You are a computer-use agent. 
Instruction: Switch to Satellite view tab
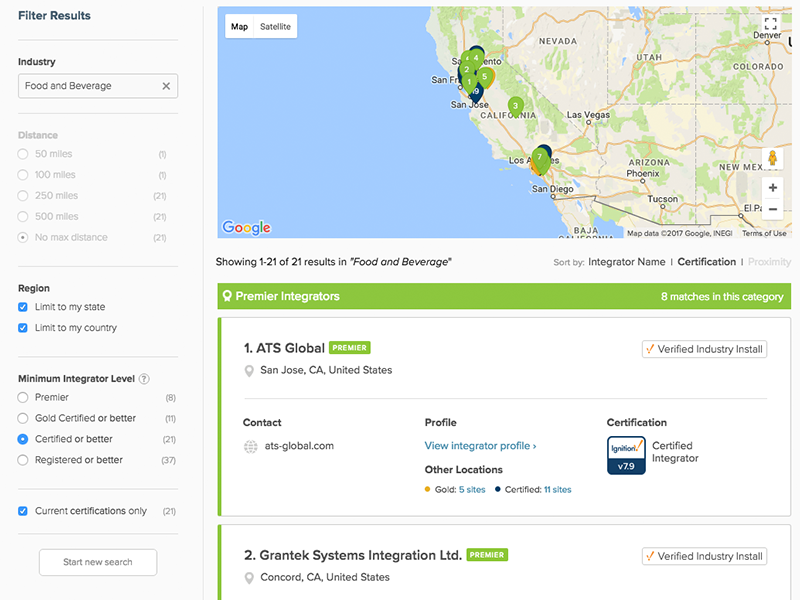(276, 27)
